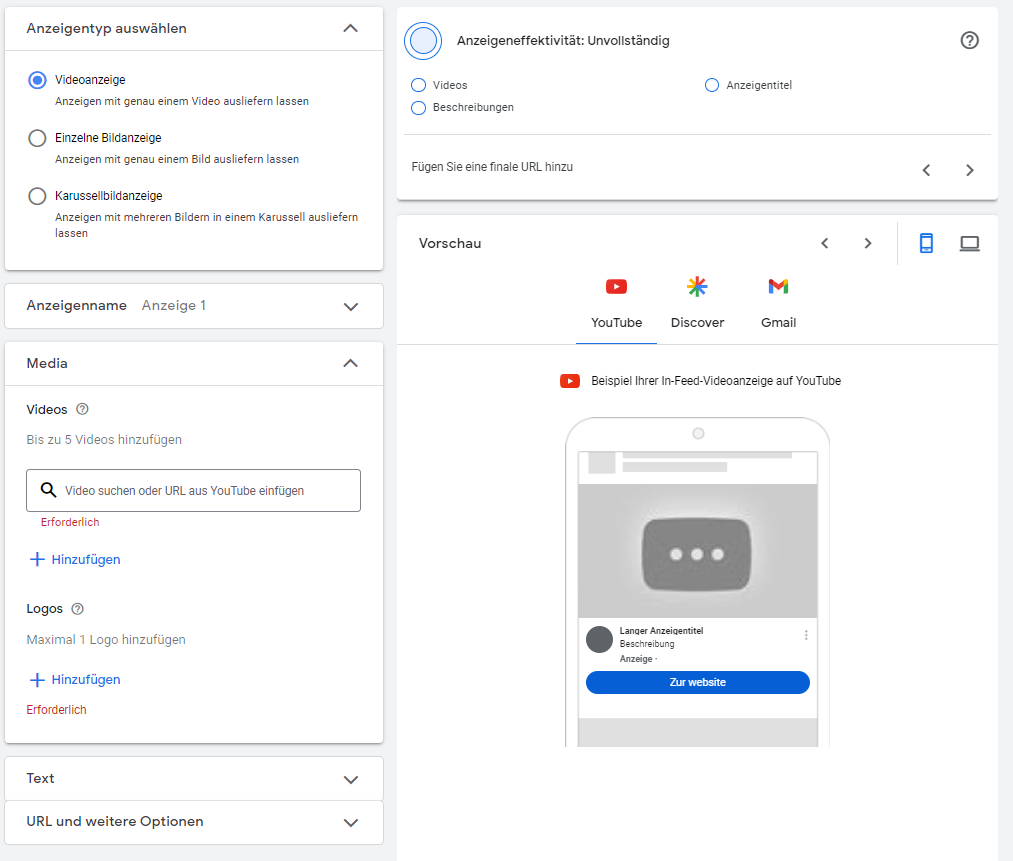
Task: Click the next arrow in Vorschau pane
Action: pyautogui.click(x=868, y=242)
